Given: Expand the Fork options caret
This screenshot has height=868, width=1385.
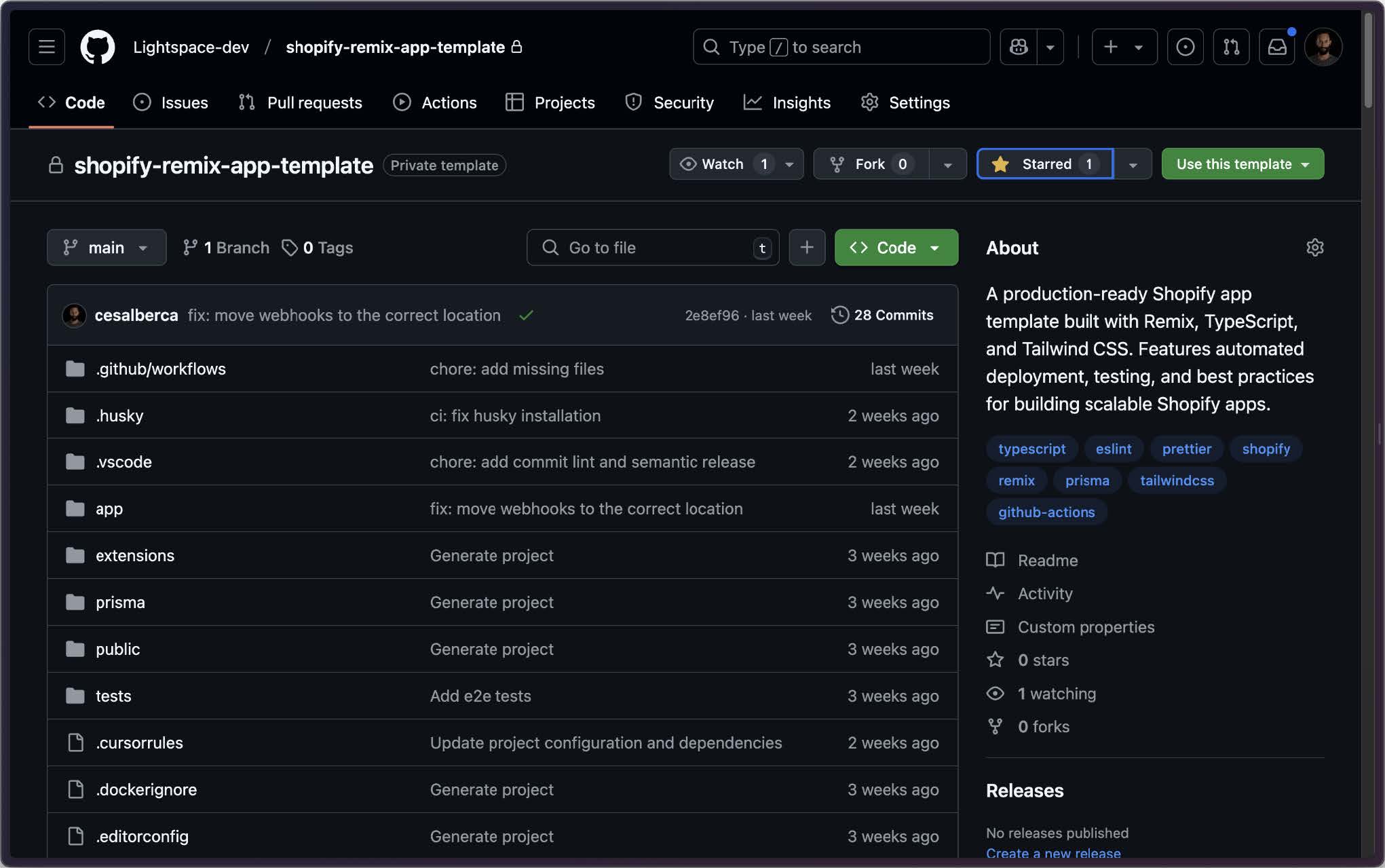Looking at the screenshot, I should (948, 164).
